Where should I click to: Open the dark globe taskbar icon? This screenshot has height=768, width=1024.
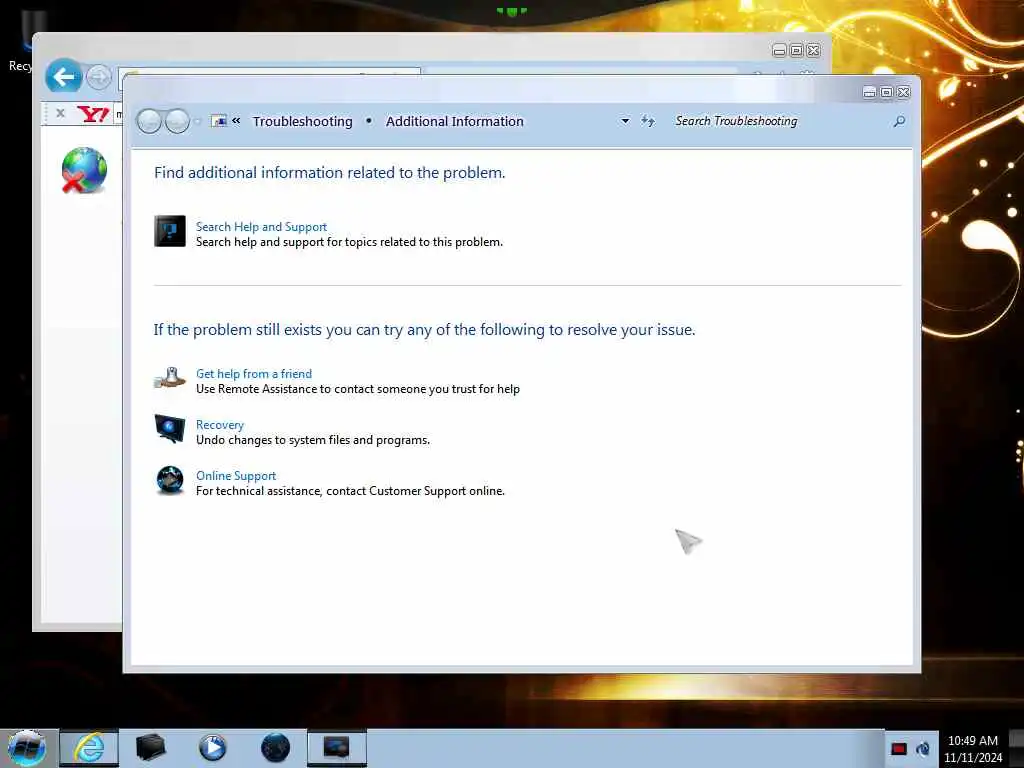(x=275, y=748)
